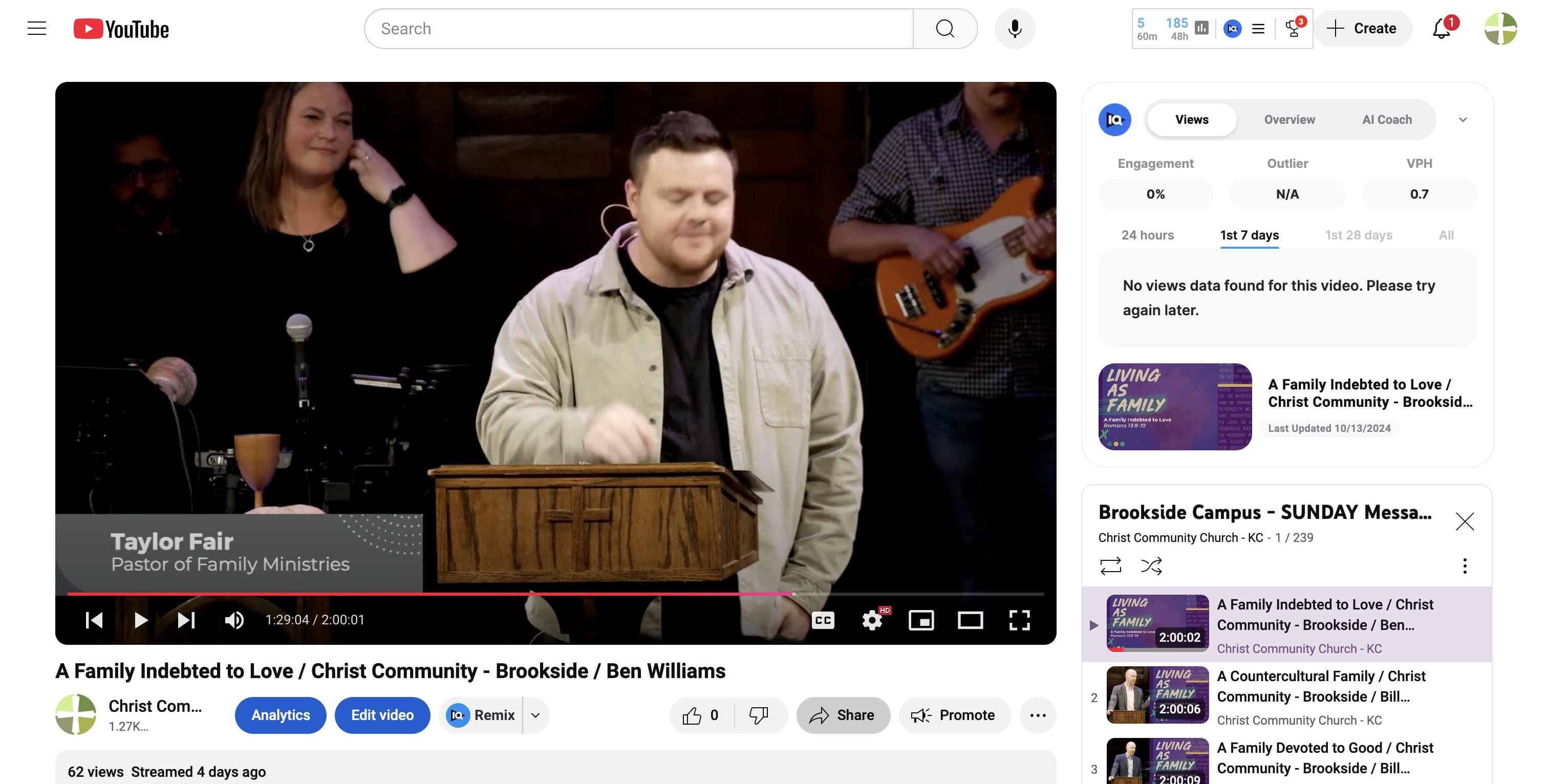Click the Outlier N/A value

click(1287, 194)
